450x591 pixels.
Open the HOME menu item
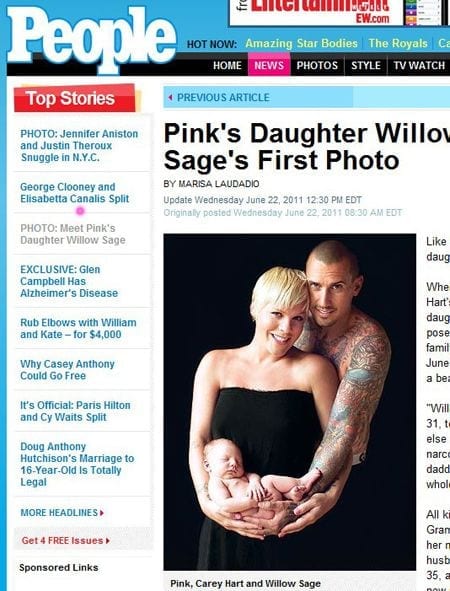point(227,66)
